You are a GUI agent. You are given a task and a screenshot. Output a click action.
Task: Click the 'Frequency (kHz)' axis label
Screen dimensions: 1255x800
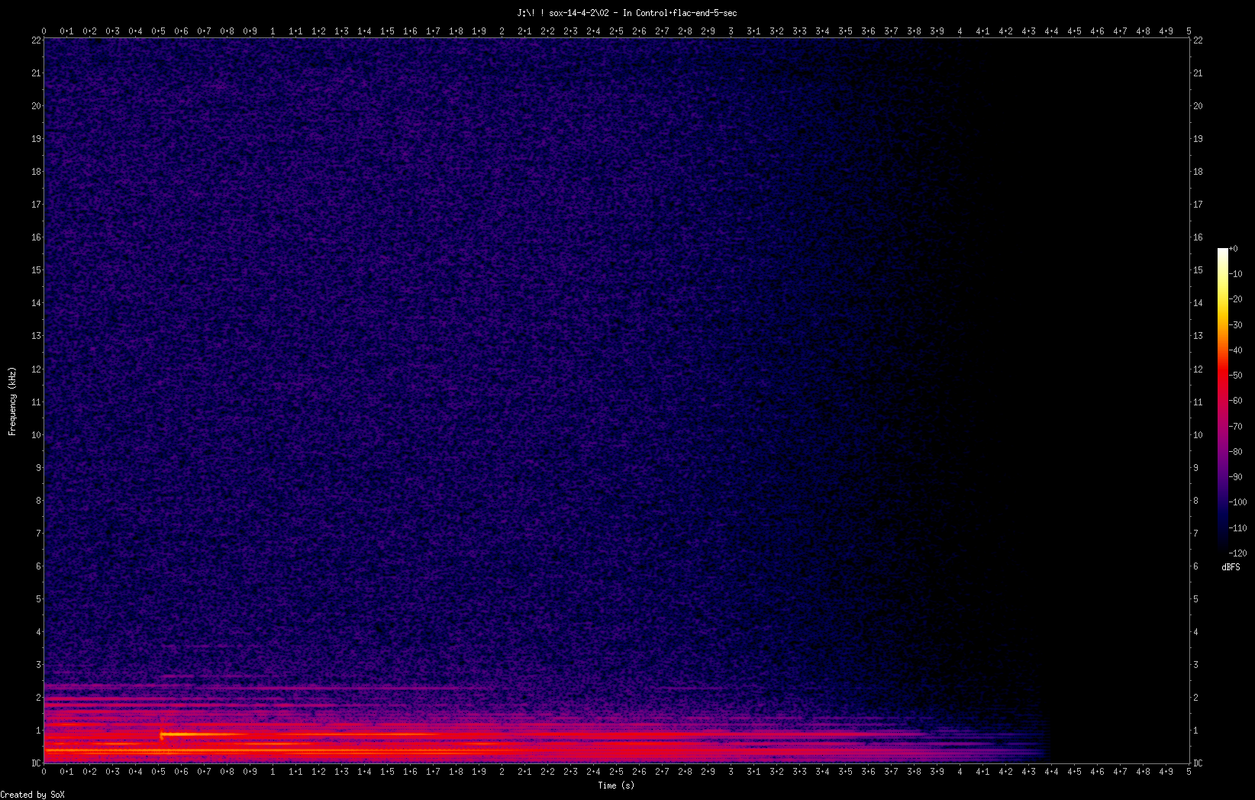coord(12,401)
